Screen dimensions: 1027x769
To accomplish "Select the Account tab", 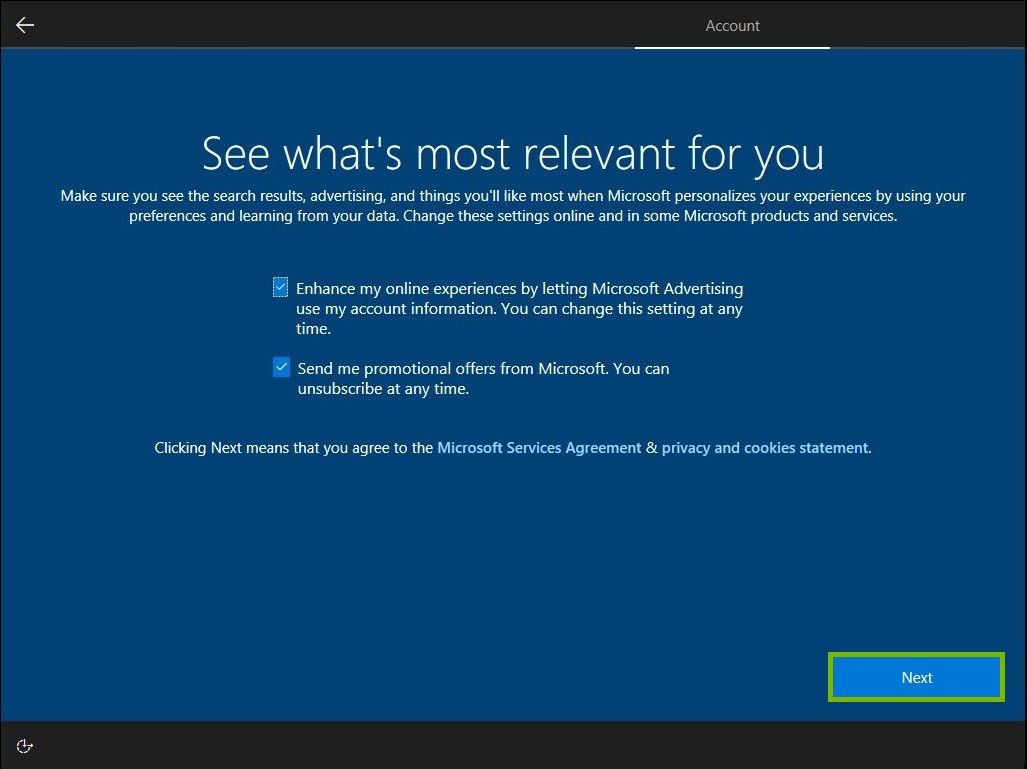I will tap(732, 26).
